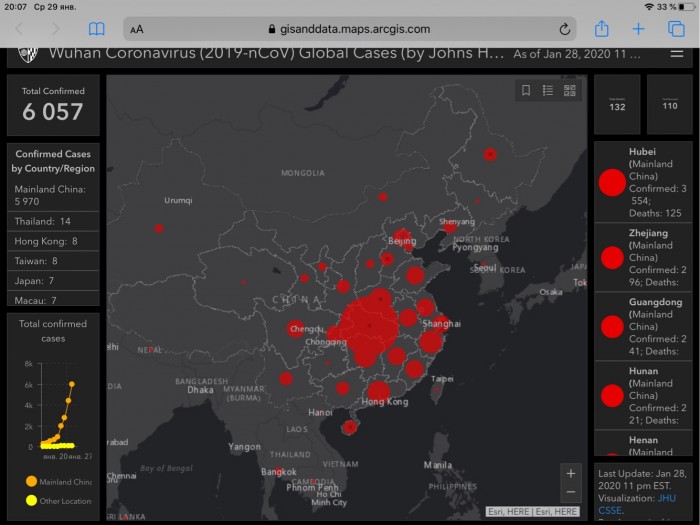Click the Esri, HERE attribution

(x=533, y=512)
